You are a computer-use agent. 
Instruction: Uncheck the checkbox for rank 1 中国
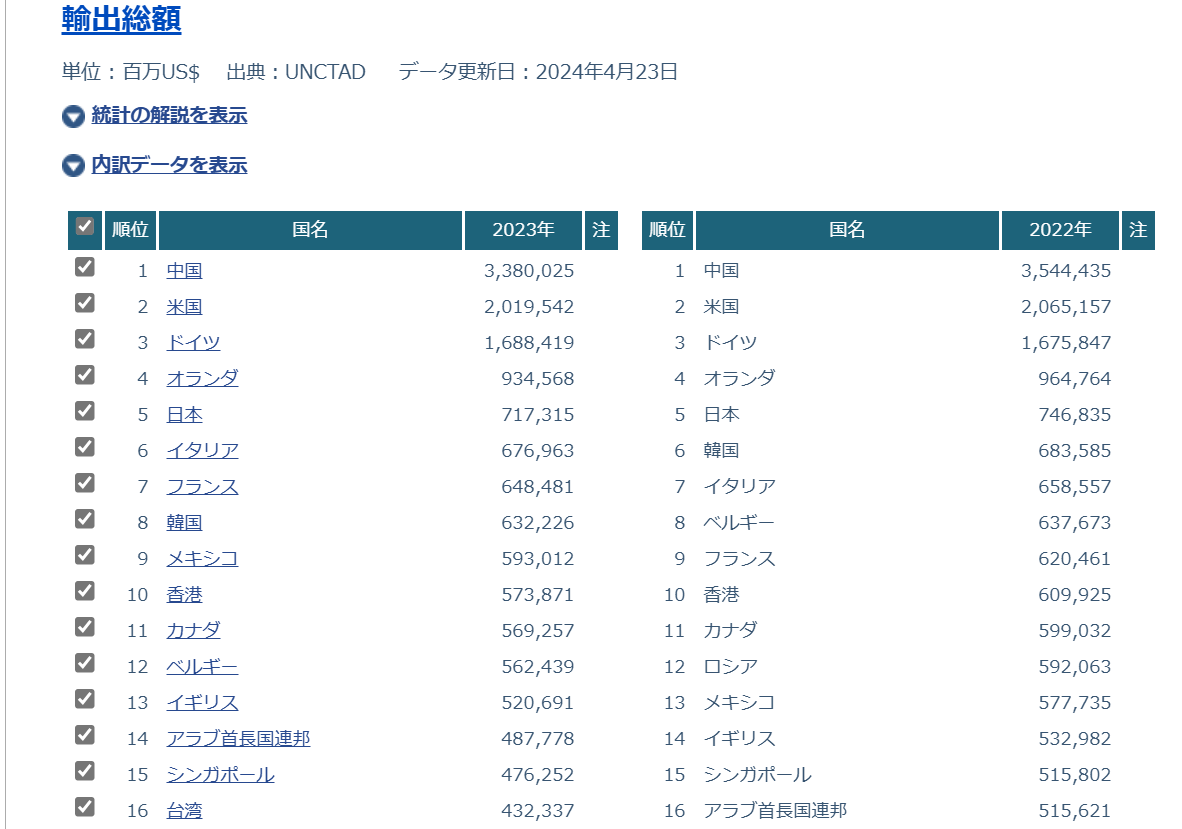(x=85, y=267)
